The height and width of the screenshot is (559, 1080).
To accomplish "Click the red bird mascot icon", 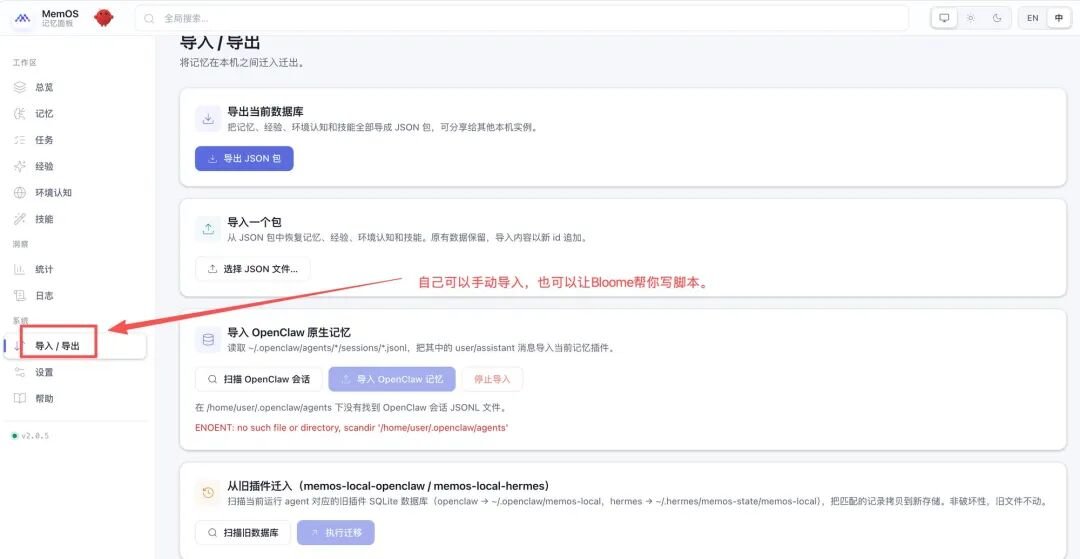I will pos(104,18).
